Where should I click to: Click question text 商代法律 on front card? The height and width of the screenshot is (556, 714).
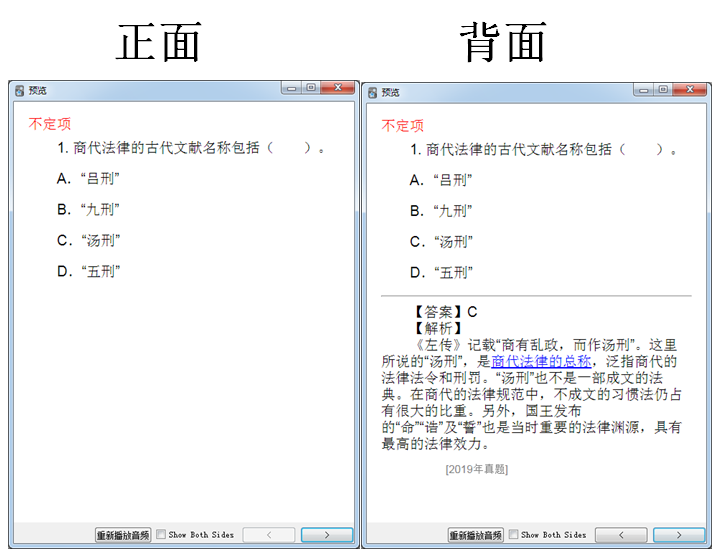coord(102,148)
